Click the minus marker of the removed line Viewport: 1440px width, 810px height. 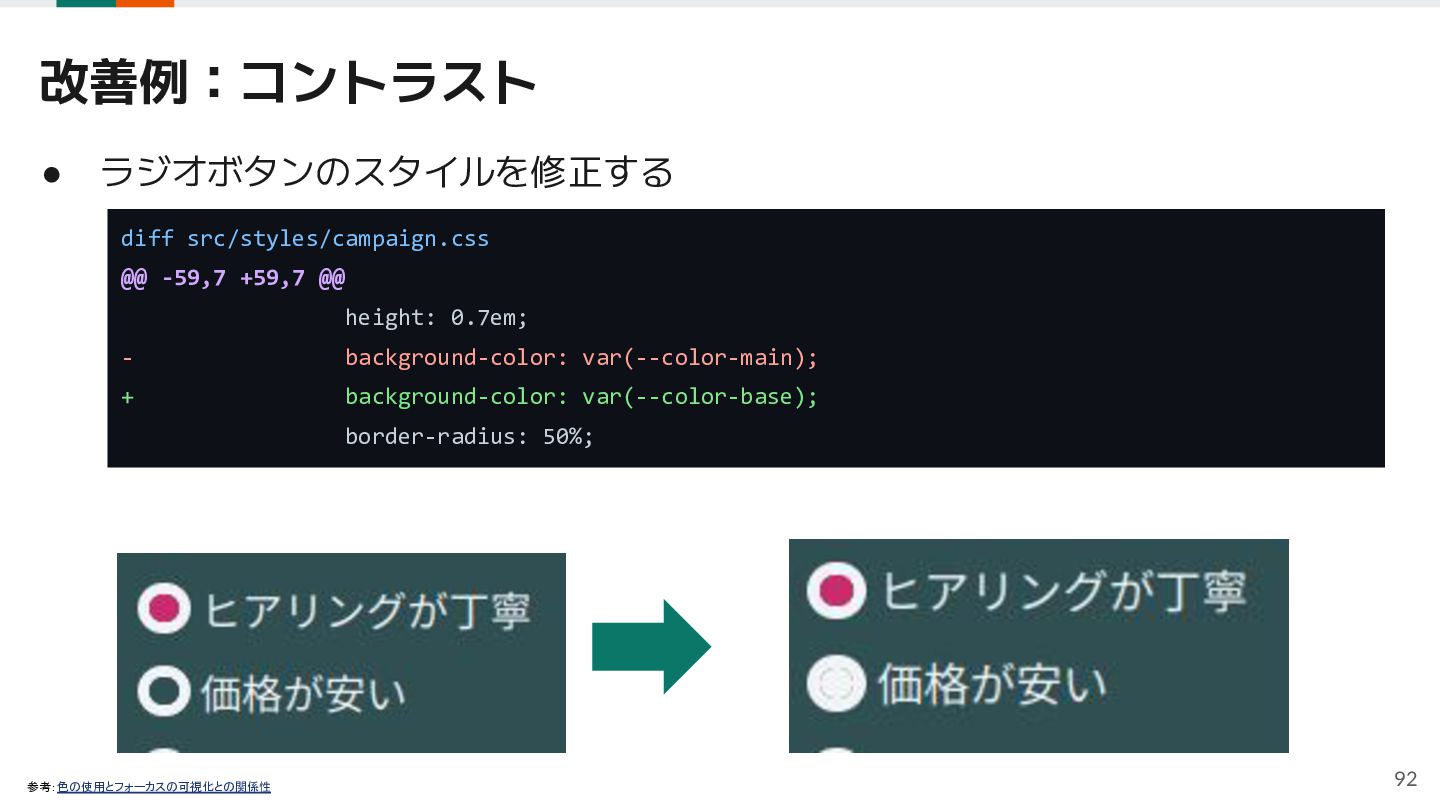click(127, 358)
